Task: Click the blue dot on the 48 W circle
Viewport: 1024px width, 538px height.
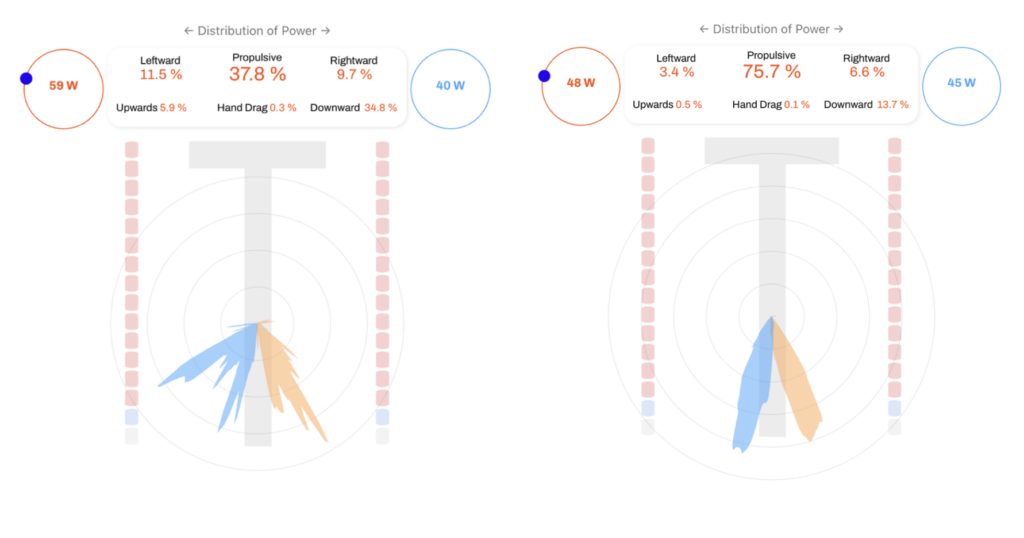Action: pyautogui.click(x=544, y=75)
